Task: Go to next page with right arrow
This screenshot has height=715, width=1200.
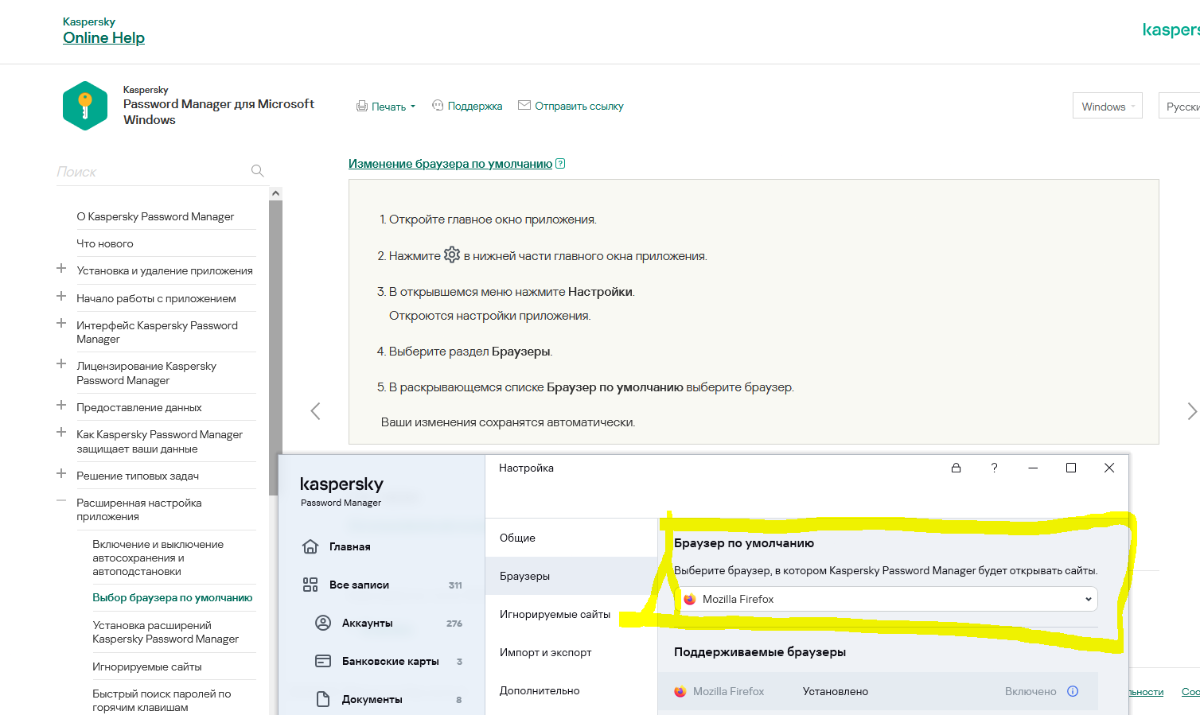Action: [1191, 411]
